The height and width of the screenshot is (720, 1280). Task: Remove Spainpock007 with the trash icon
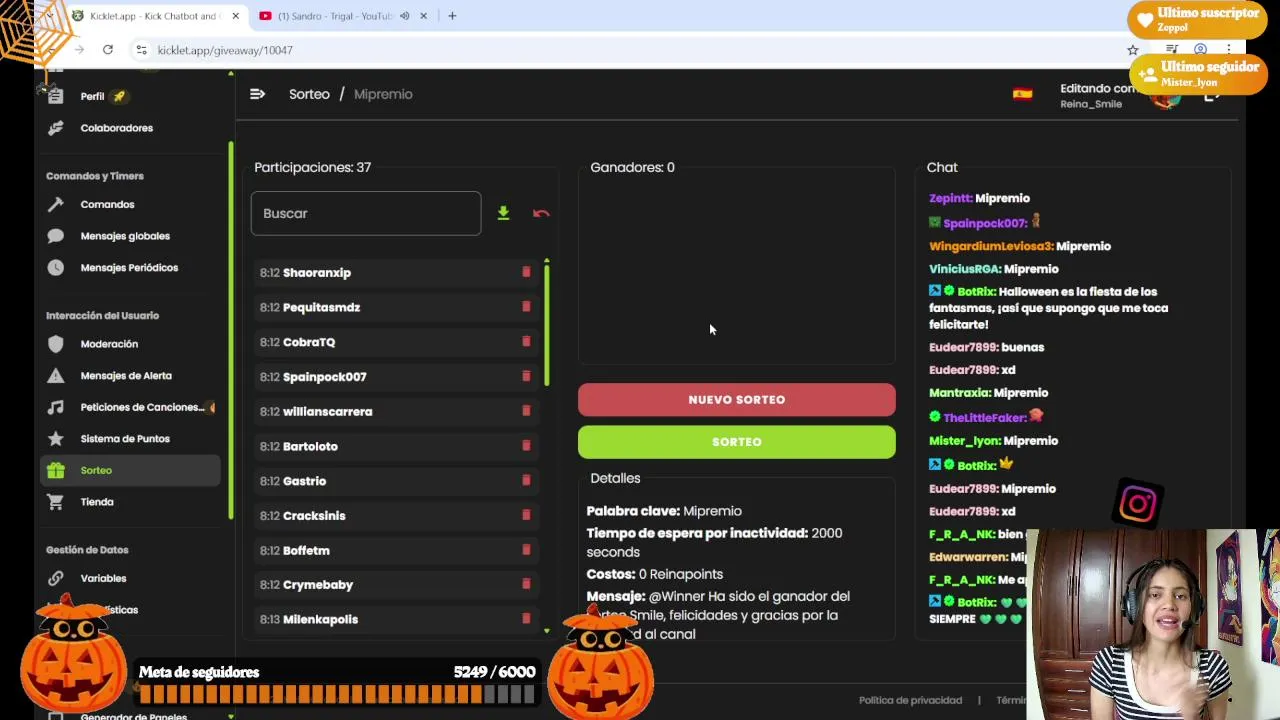pyautogui.click(x=526, y=376)
